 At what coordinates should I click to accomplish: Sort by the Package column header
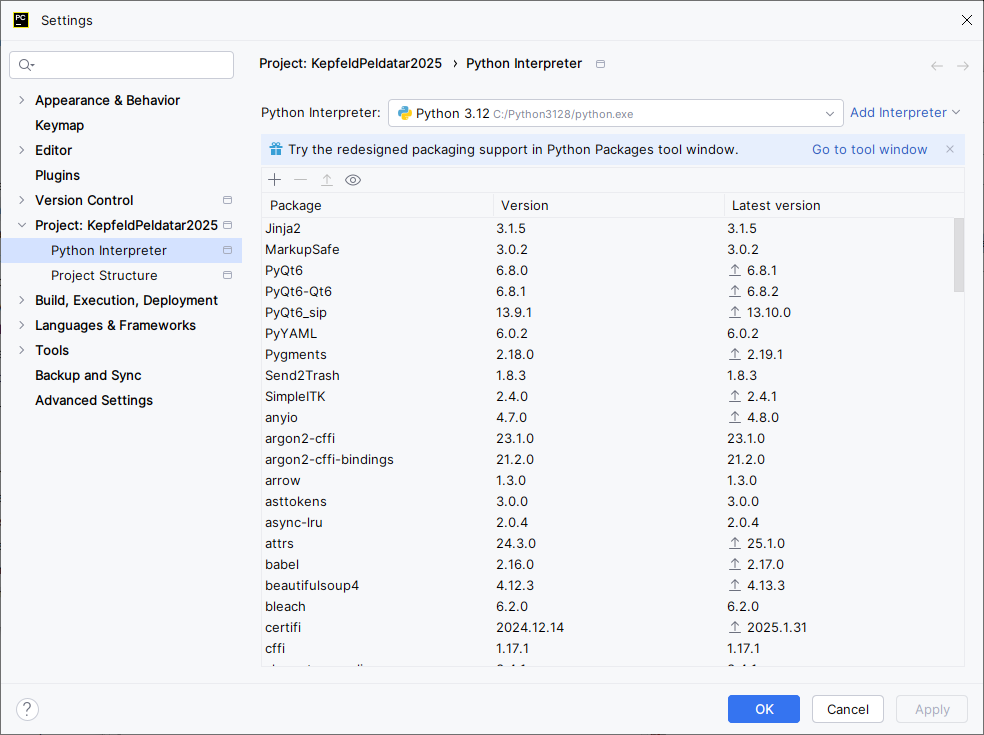click(377, 205)
